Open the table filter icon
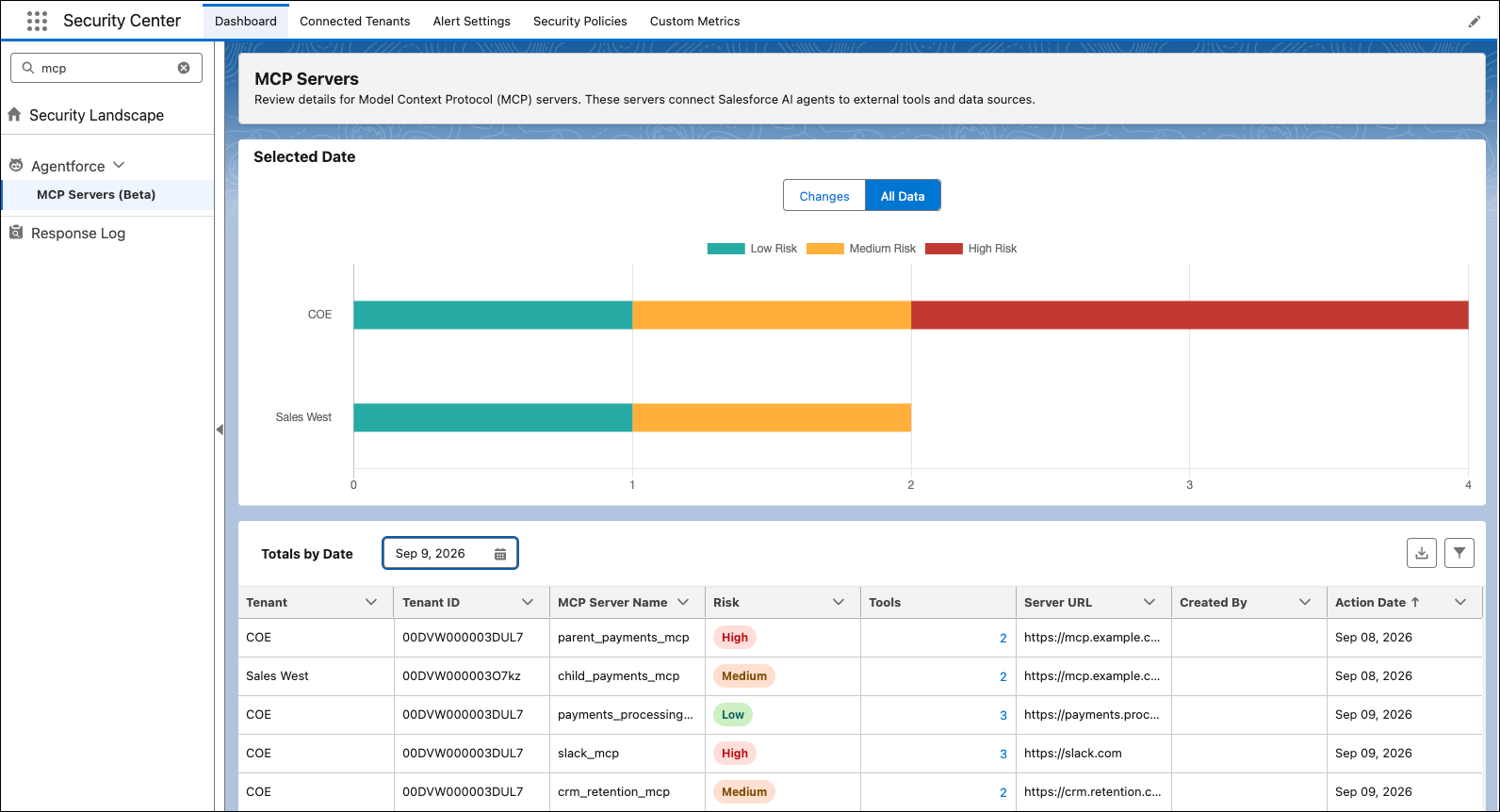This screenshot has height=812, width=1500. tap(1459, 553)
